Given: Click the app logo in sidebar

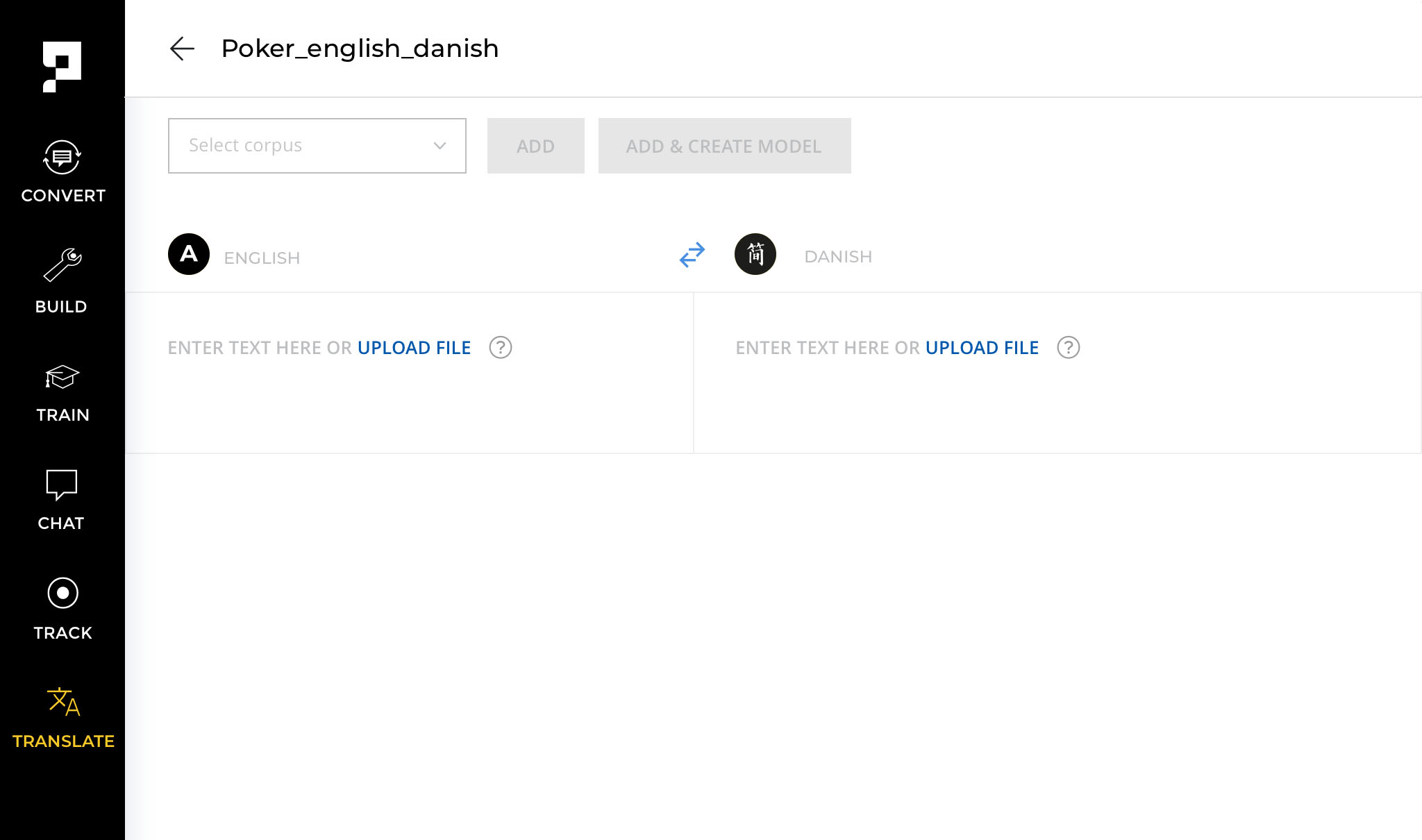Looking at the screenshot, I should (62, 67).
